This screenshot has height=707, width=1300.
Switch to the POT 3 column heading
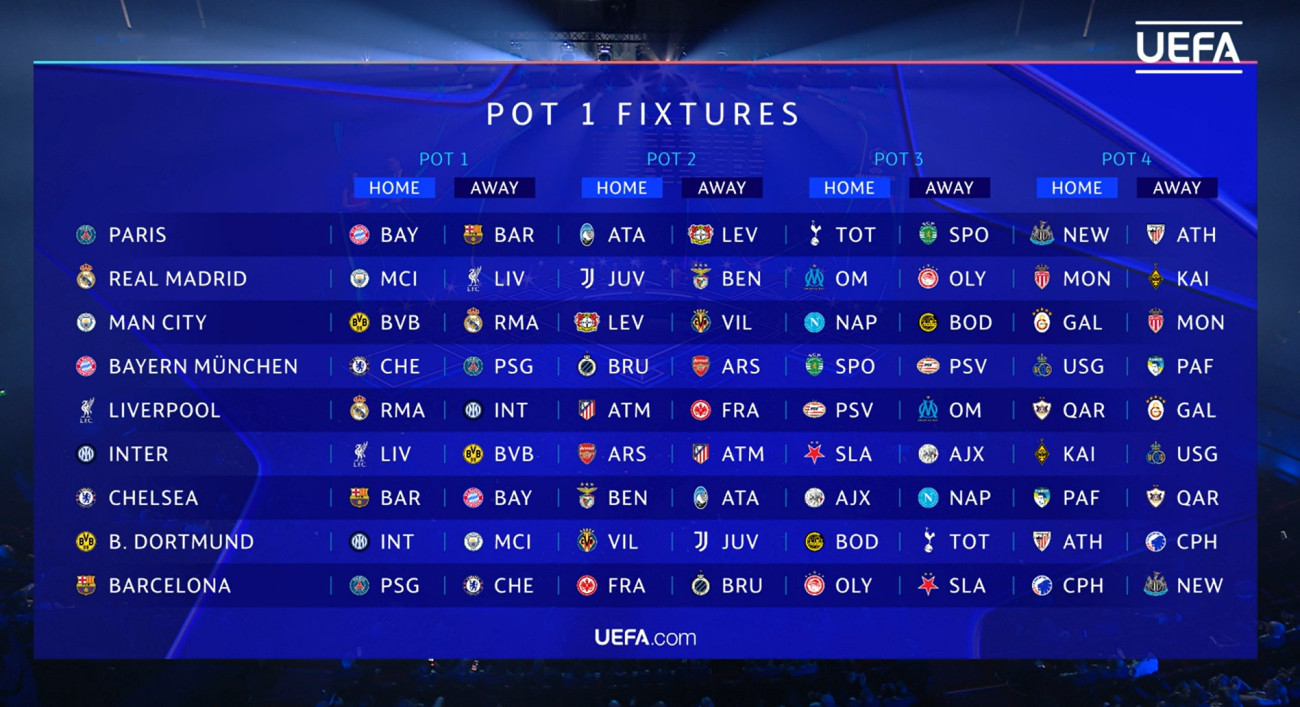pyautogui.click(x=899, y=159)
